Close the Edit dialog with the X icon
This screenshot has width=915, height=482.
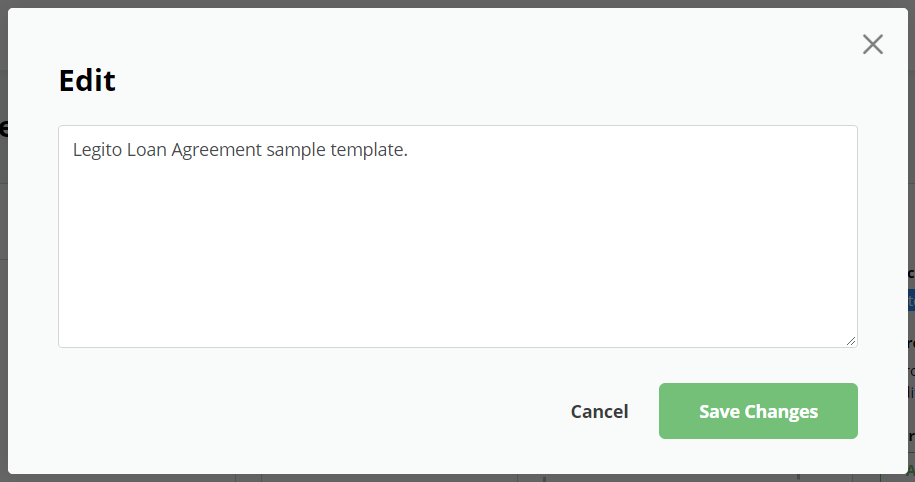(872, 44)
